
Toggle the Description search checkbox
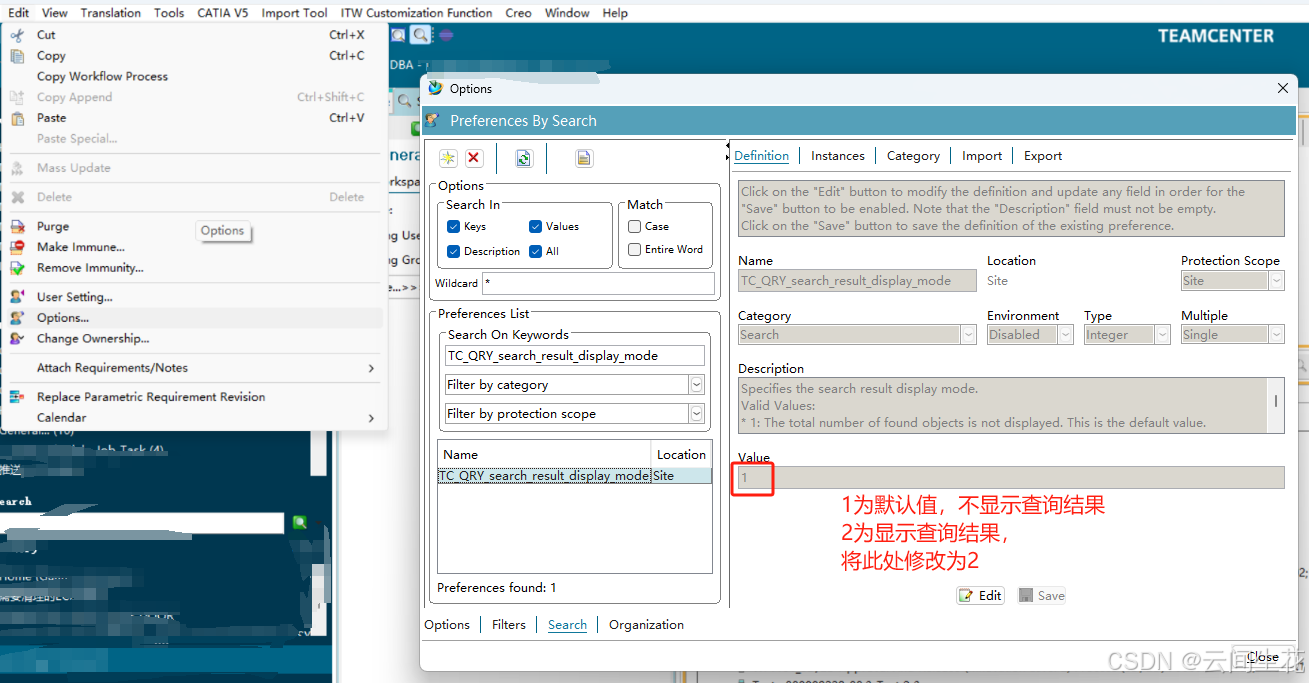point(453,251)
